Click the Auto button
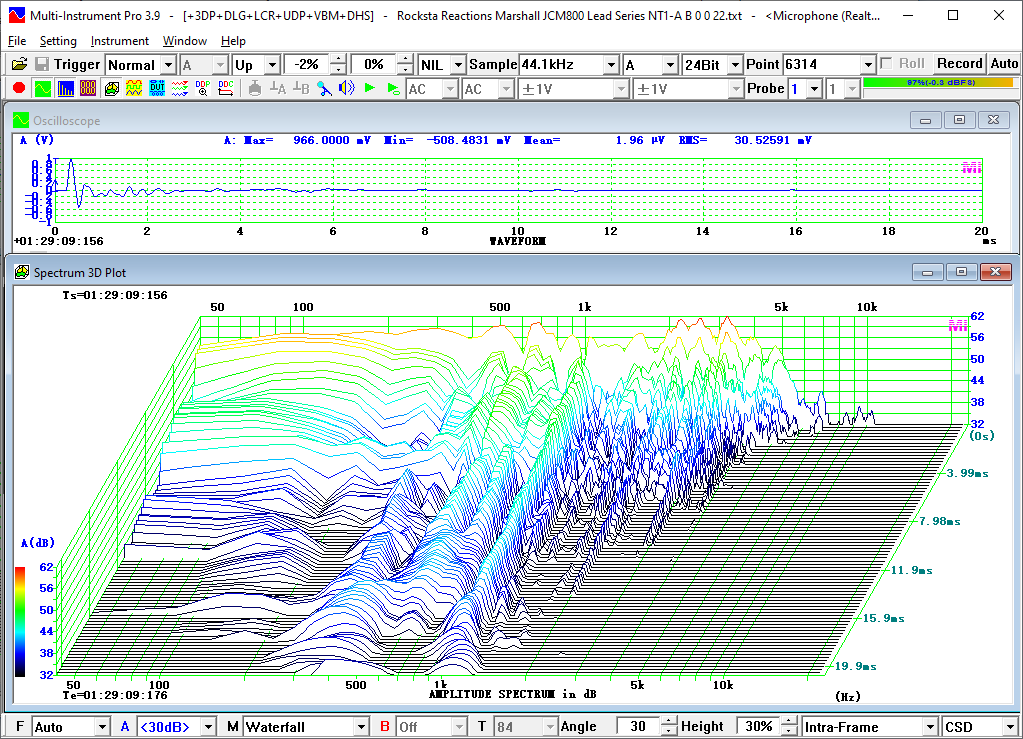The image size is (1023, 739). point(1004,63)
